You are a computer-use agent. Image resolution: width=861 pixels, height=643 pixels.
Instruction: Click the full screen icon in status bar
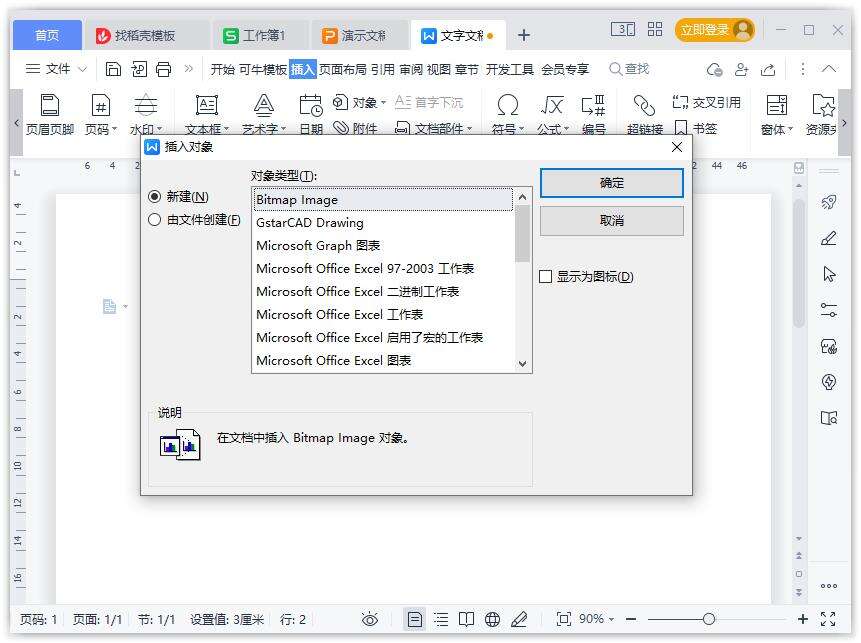tap(828, 619)
